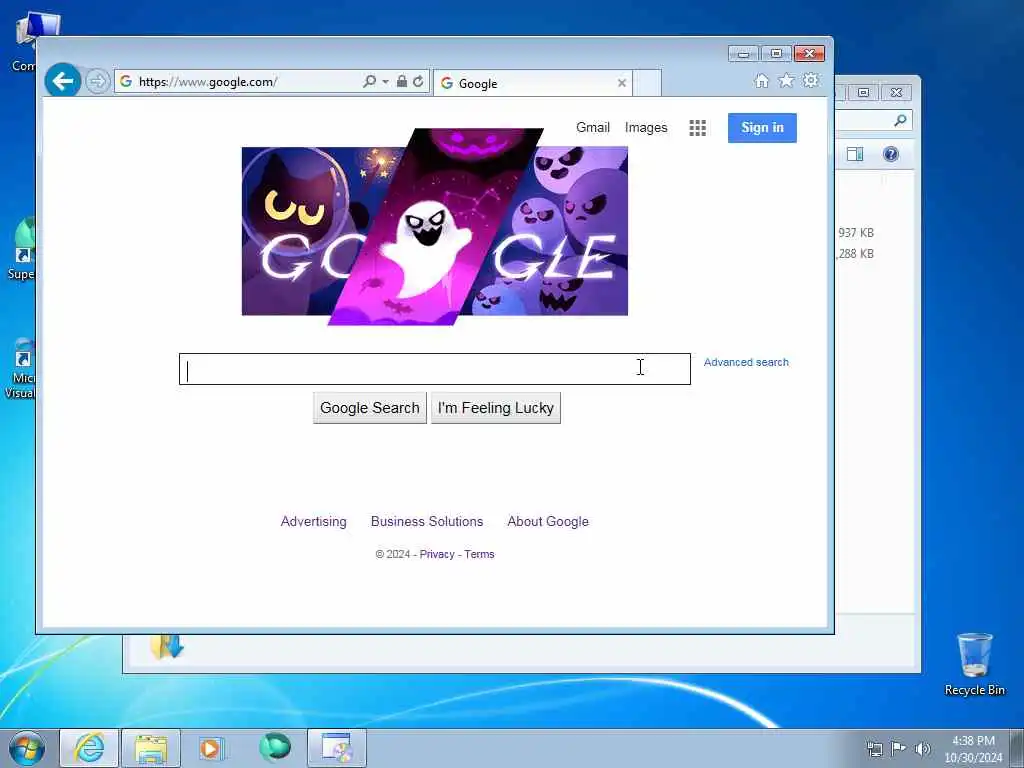Open the Business Solutions link
Screen dimensions: 1024x768
[x=427, y=521]
